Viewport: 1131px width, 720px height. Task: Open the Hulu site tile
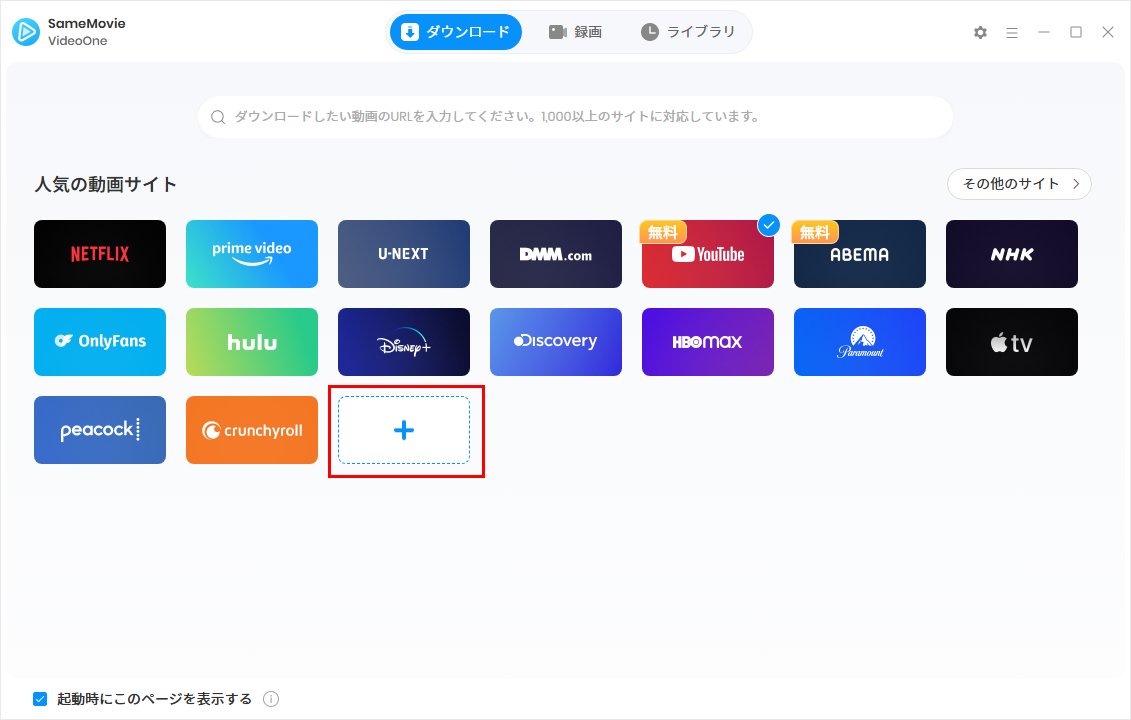(x=252, y=342)
